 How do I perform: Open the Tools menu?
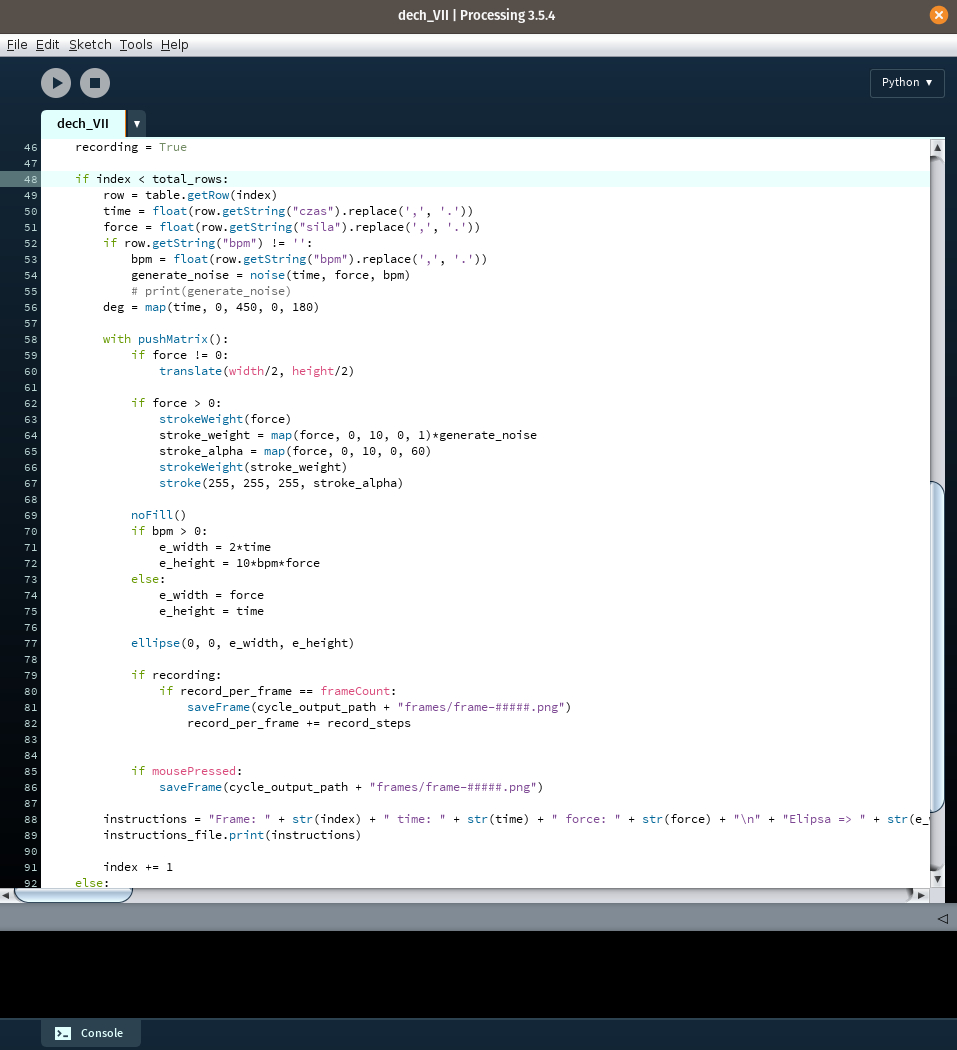136,45
